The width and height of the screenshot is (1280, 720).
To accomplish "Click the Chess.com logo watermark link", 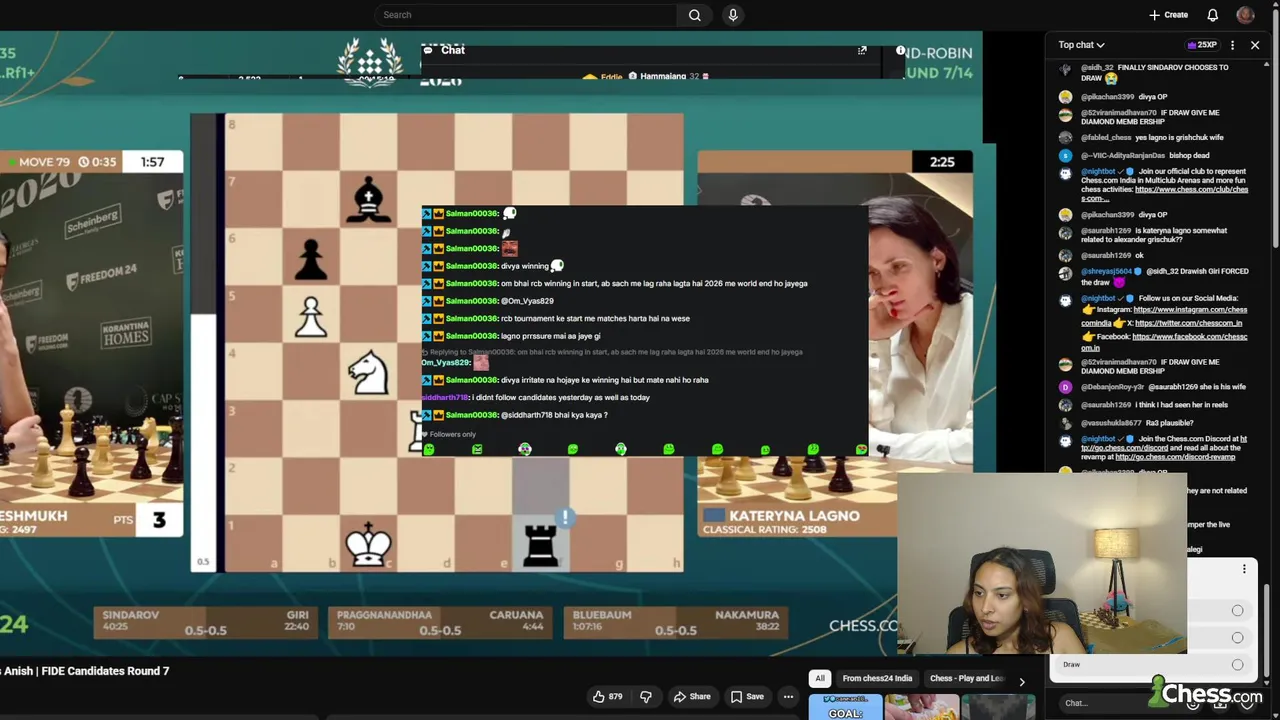I will click(x=1206, y=693).
